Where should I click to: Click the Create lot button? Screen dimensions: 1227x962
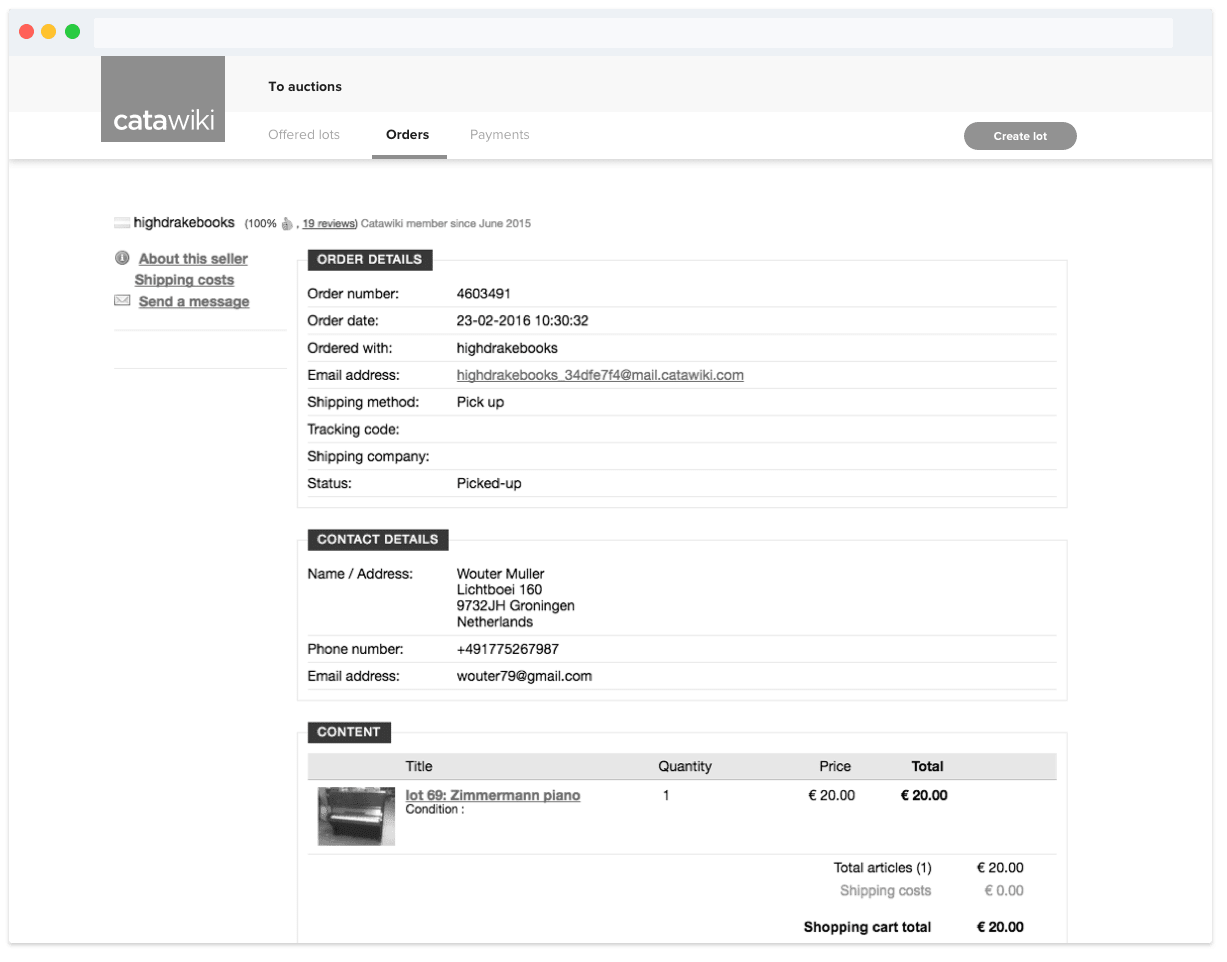coord(1020,136)
